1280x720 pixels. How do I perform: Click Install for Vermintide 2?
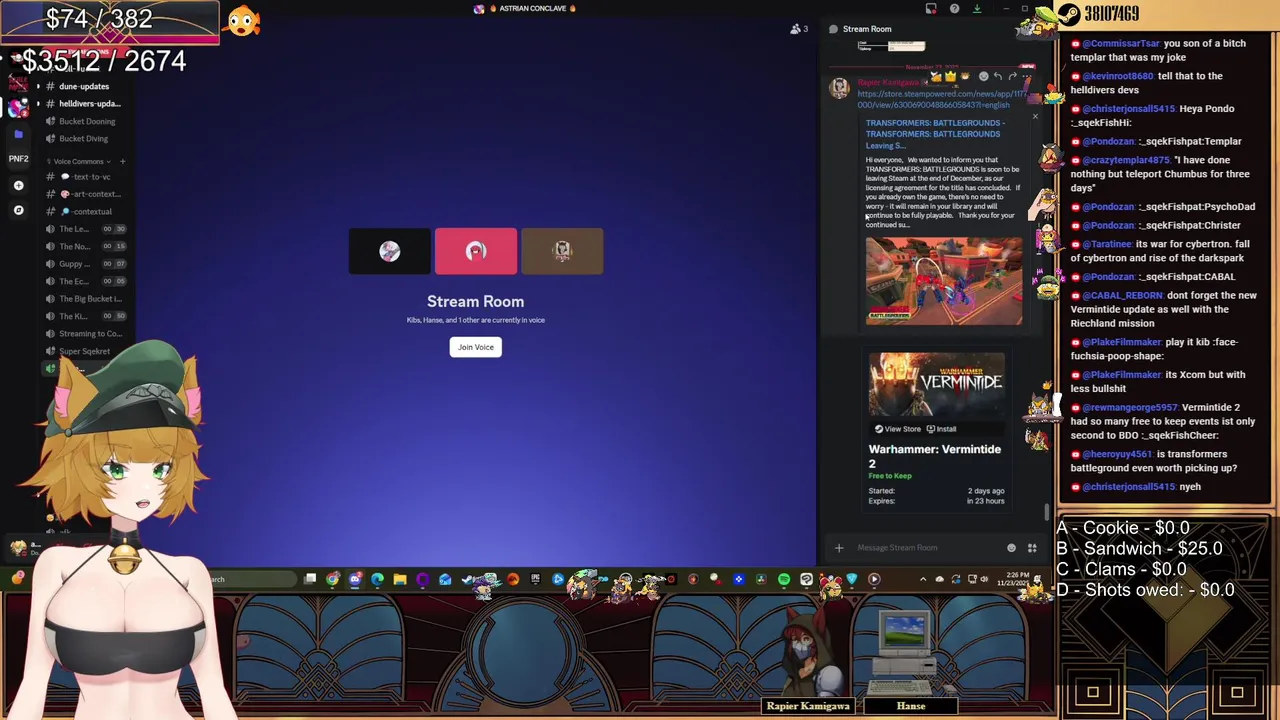point(940,429)
